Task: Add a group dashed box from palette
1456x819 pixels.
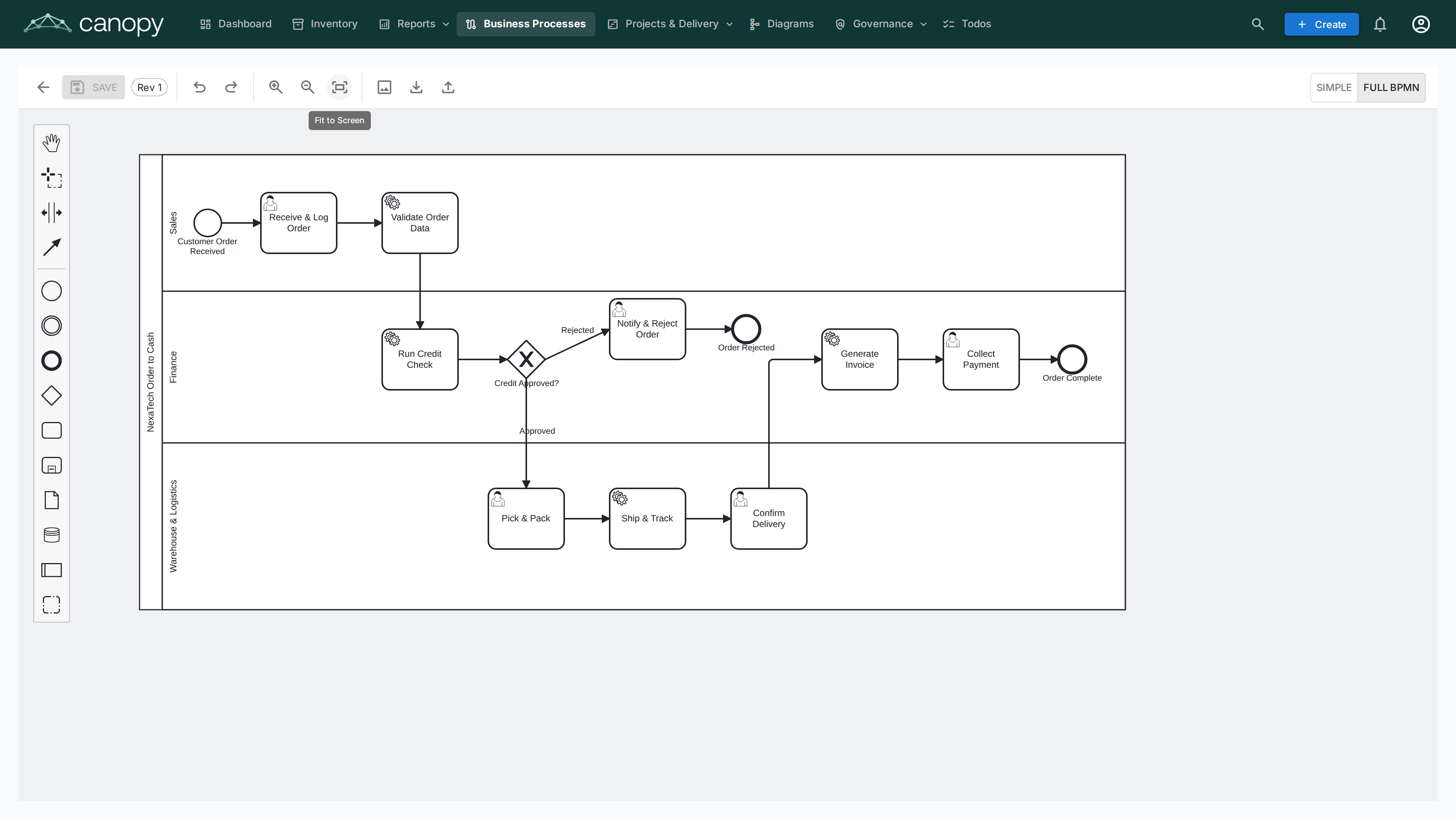Action: [52, 605]
